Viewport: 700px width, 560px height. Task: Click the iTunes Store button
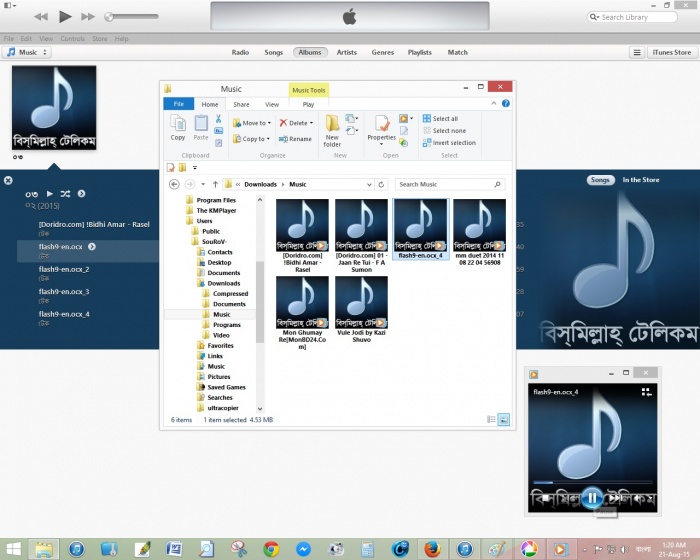tap(671, 52)
